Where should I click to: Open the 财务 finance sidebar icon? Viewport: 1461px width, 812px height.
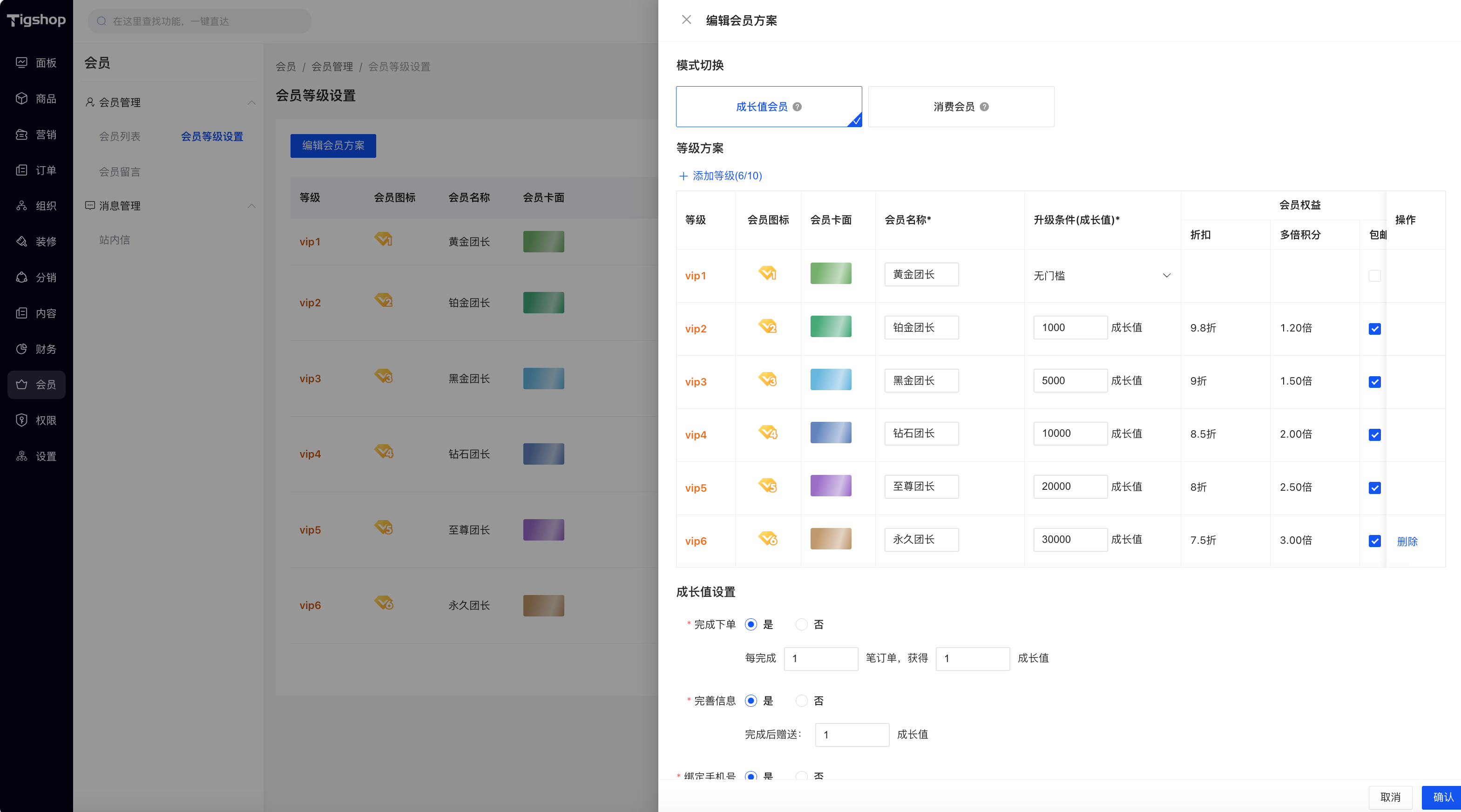tap(21, 349)
